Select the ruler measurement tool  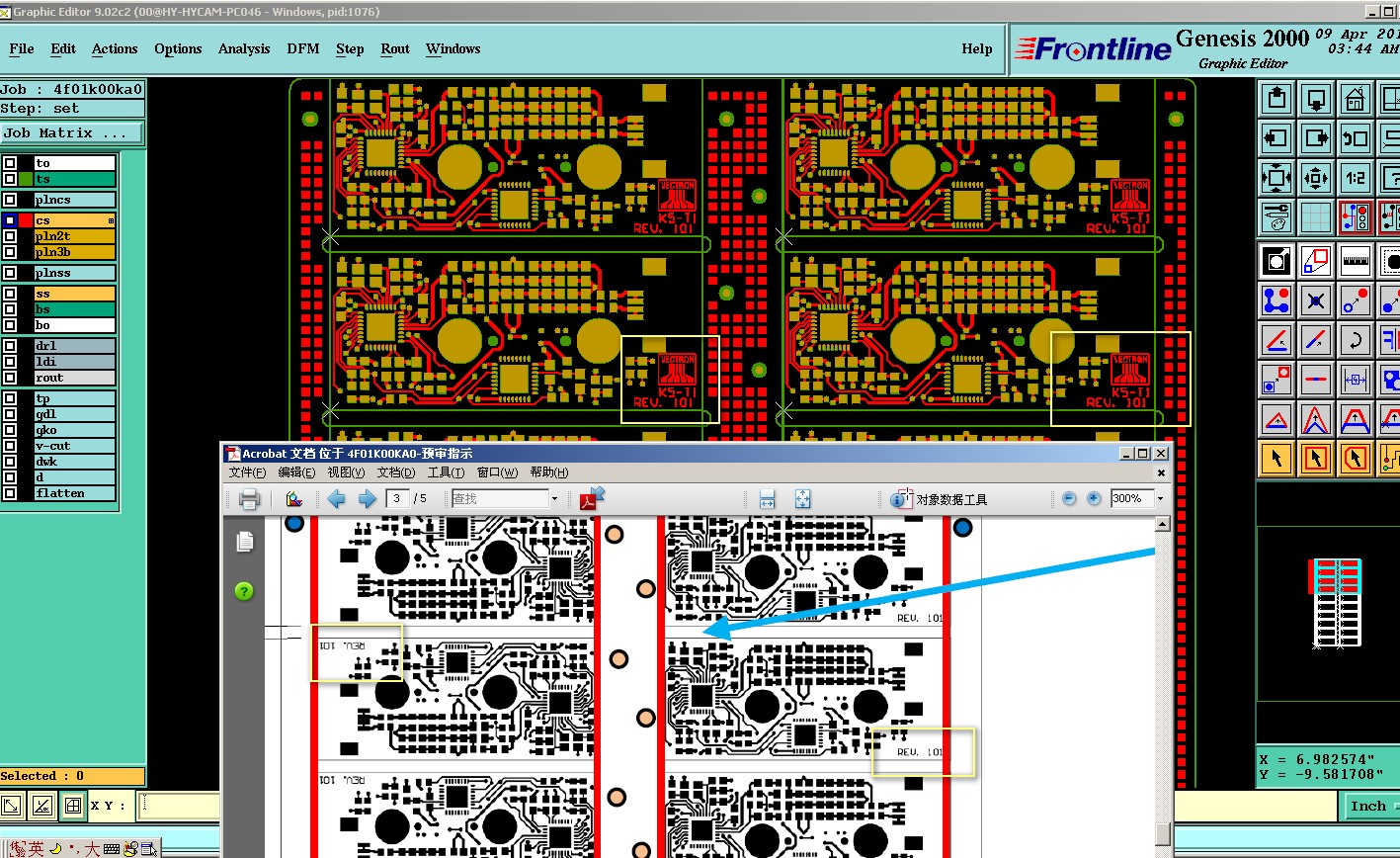click(x=1355, y=261)
